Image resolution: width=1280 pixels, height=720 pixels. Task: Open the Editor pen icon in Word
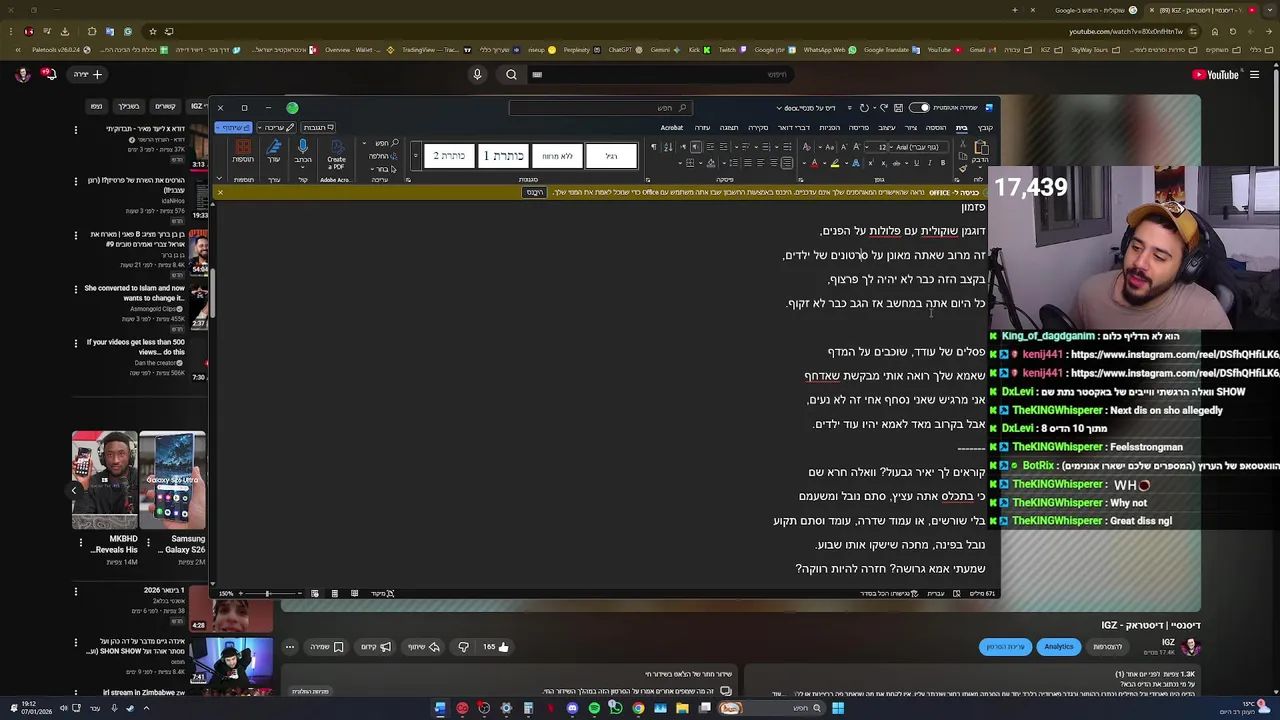274,149
